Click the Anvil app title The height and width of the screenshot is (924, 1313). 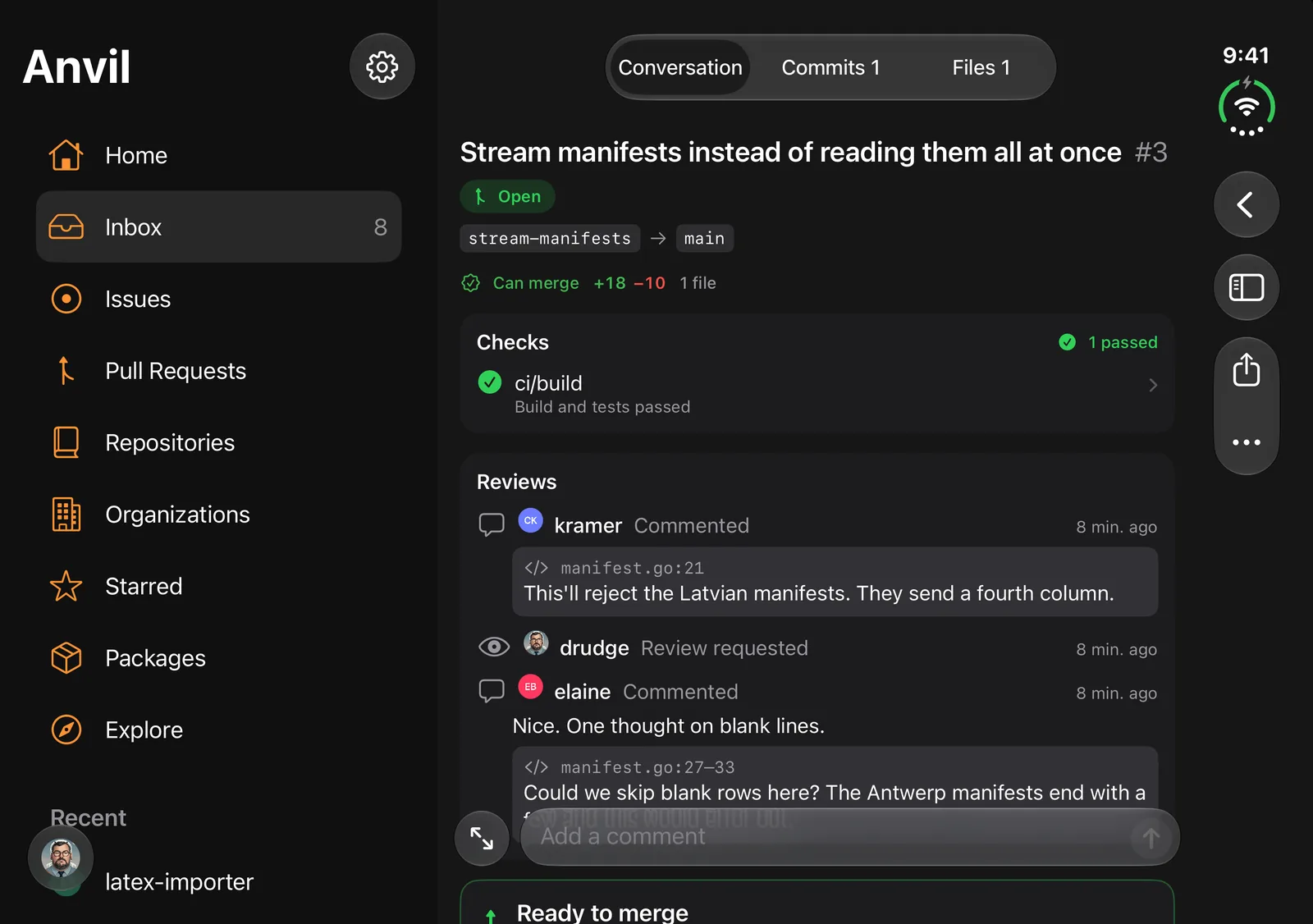[76, 66]
